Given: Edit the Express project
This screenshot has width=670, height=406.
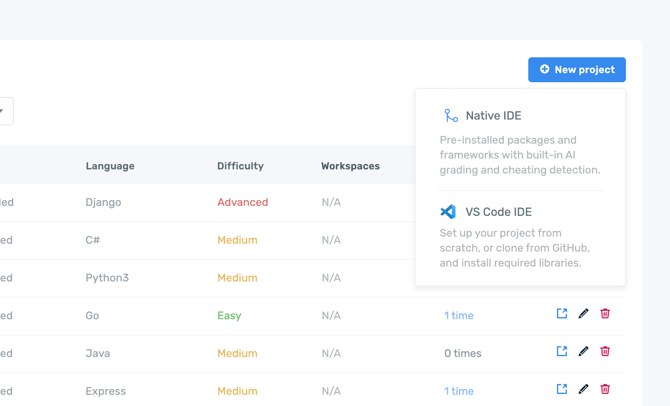Looking at the screenshot, I should [x=584, y=389].
